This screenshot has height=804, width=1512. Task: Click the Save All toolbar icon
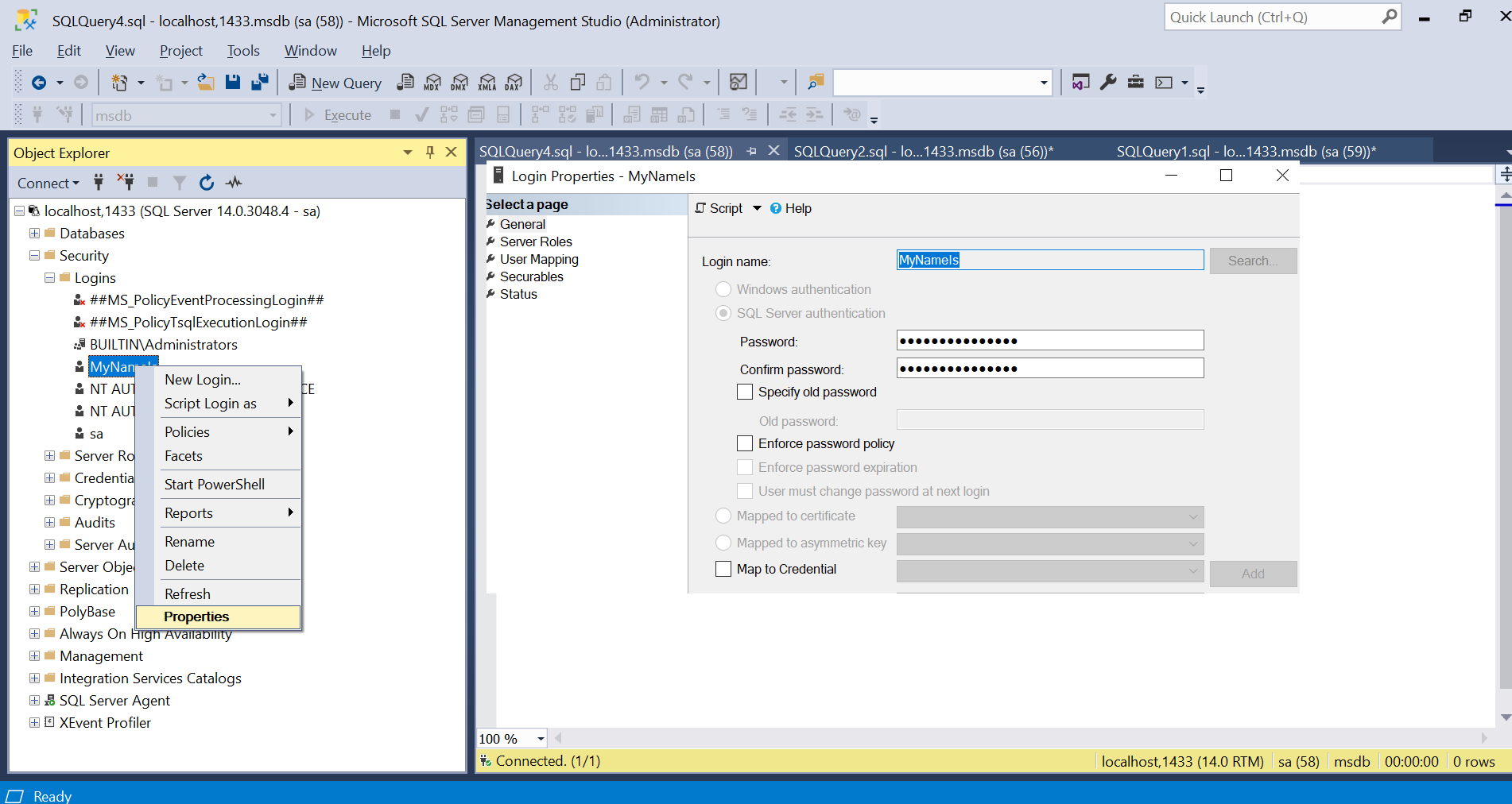(259, 82)
